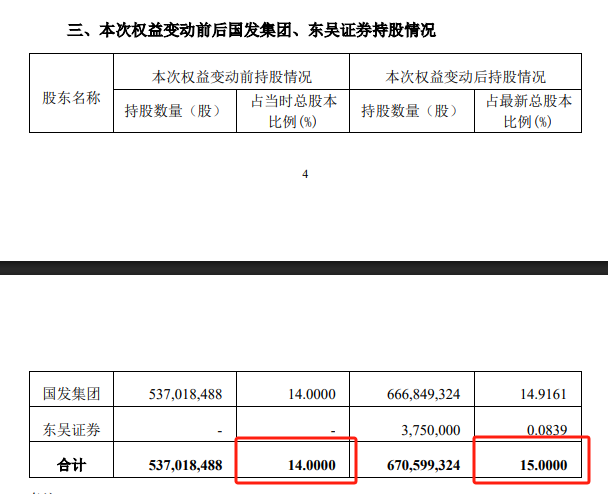
Task: Select the 占最新总股本比例(%) header cell
Action: click(x=528, y=111)
